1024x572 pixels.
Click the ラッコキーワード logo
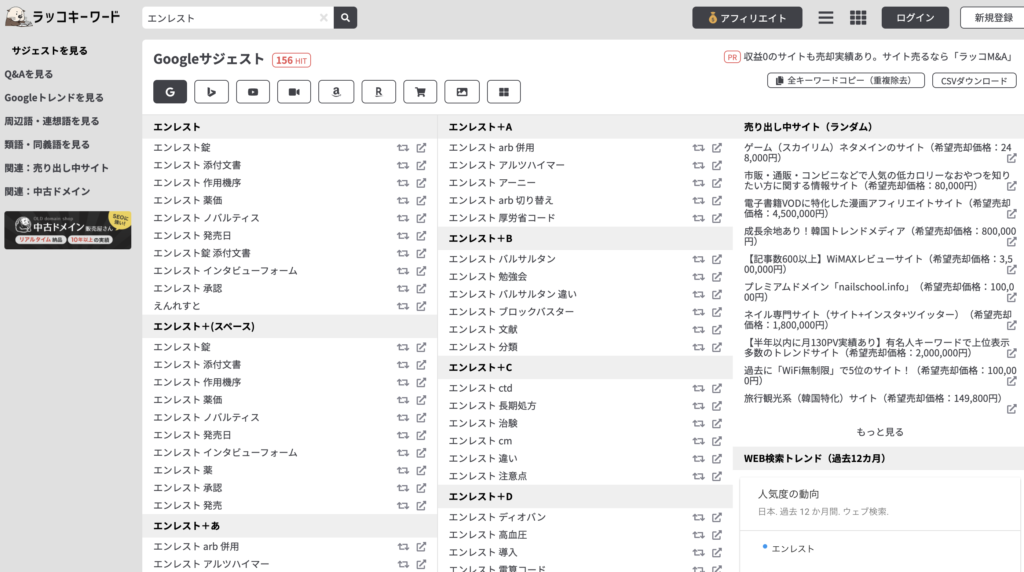click(x=63, y=17)
